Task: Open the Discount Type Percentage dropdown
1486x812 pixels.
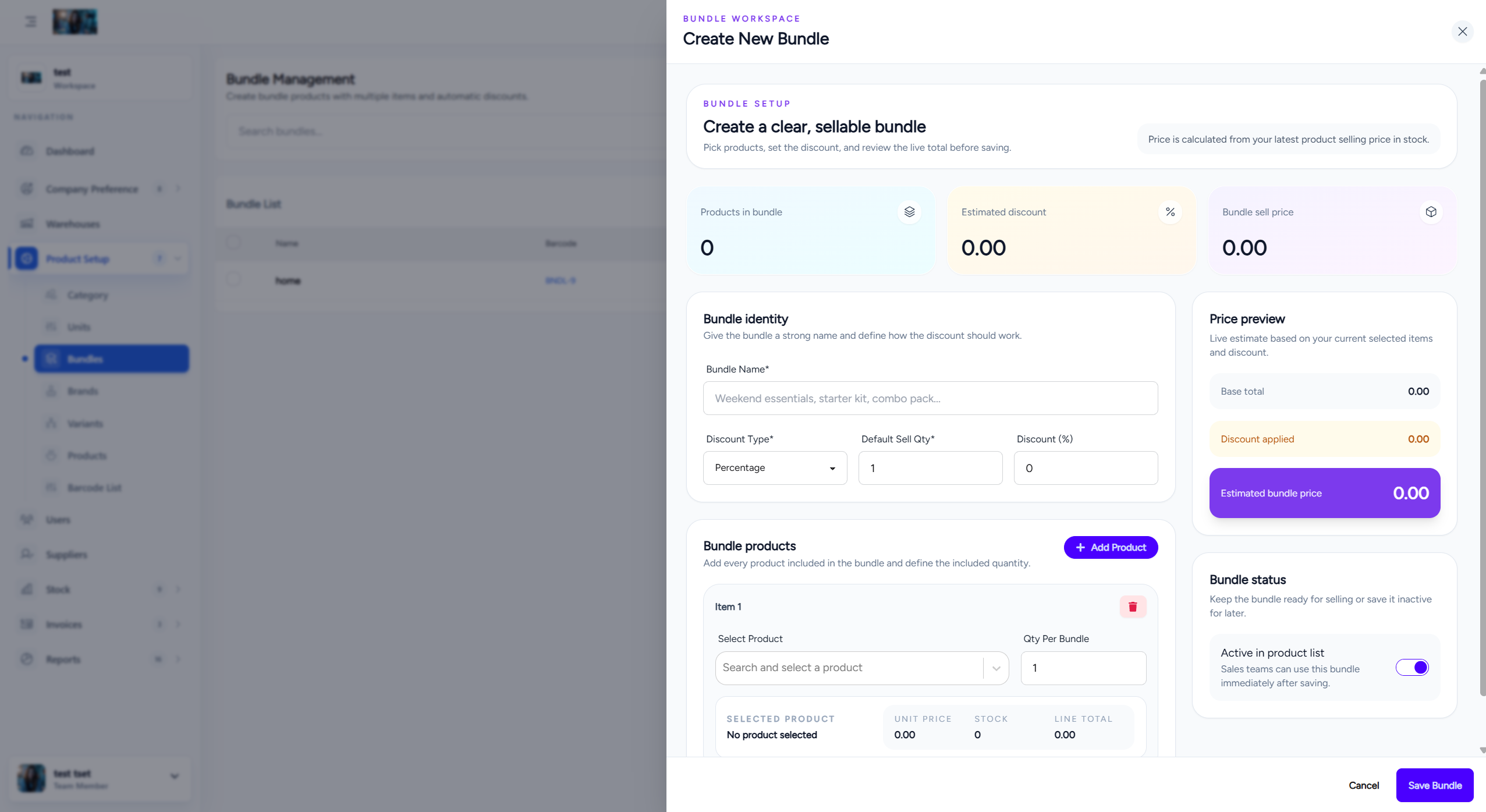Action: click(775, 468)
